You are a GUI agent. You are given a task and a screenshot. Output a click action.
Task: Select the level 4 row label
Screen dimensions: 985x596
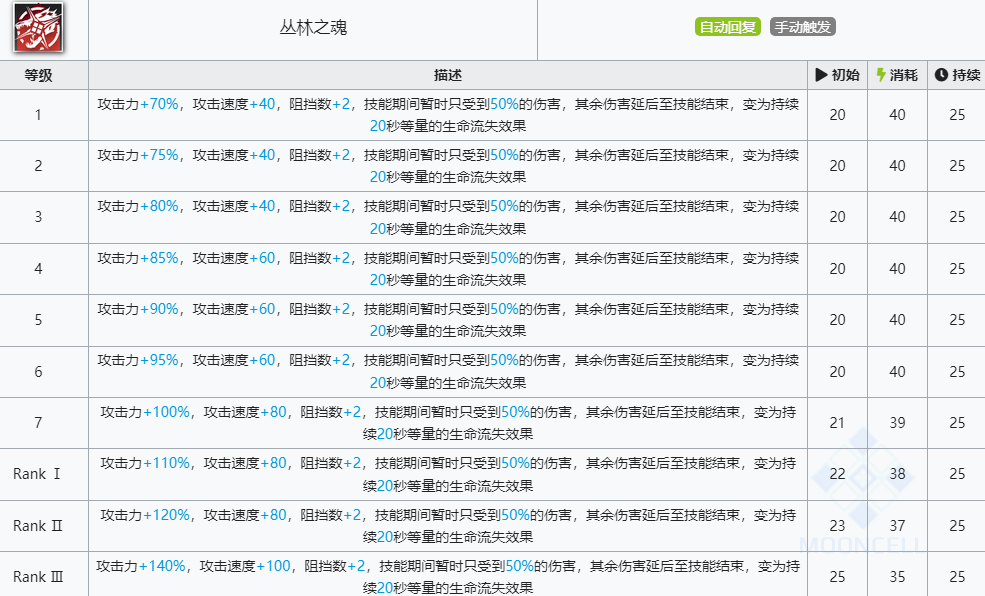(x=39, y=269)
